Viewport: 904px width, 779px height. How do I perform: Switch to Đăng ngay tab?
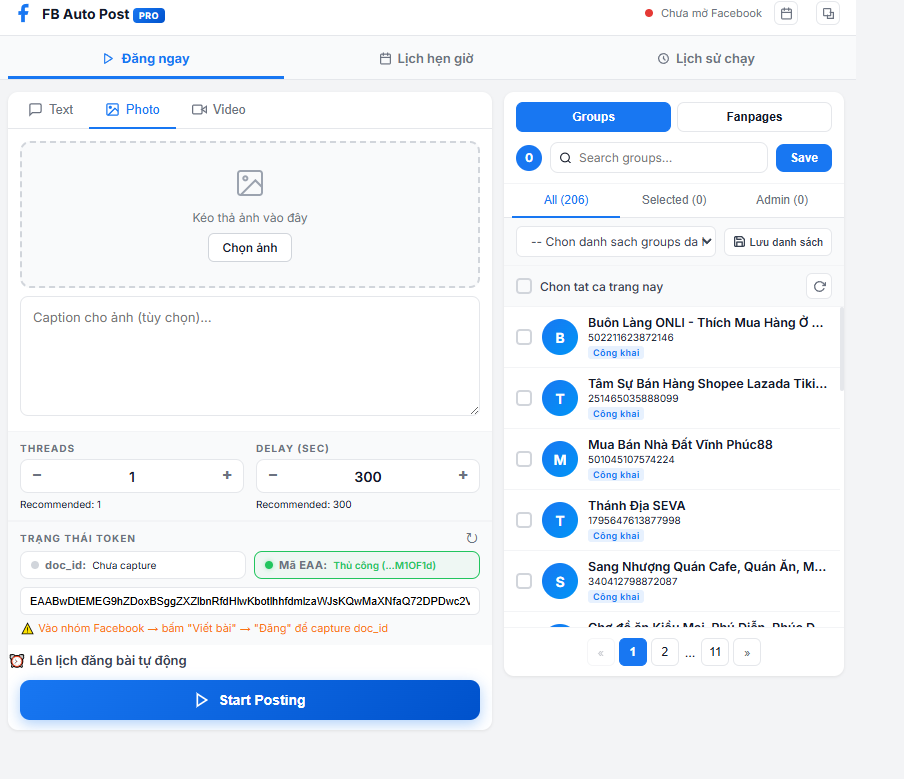click(146, 59)
